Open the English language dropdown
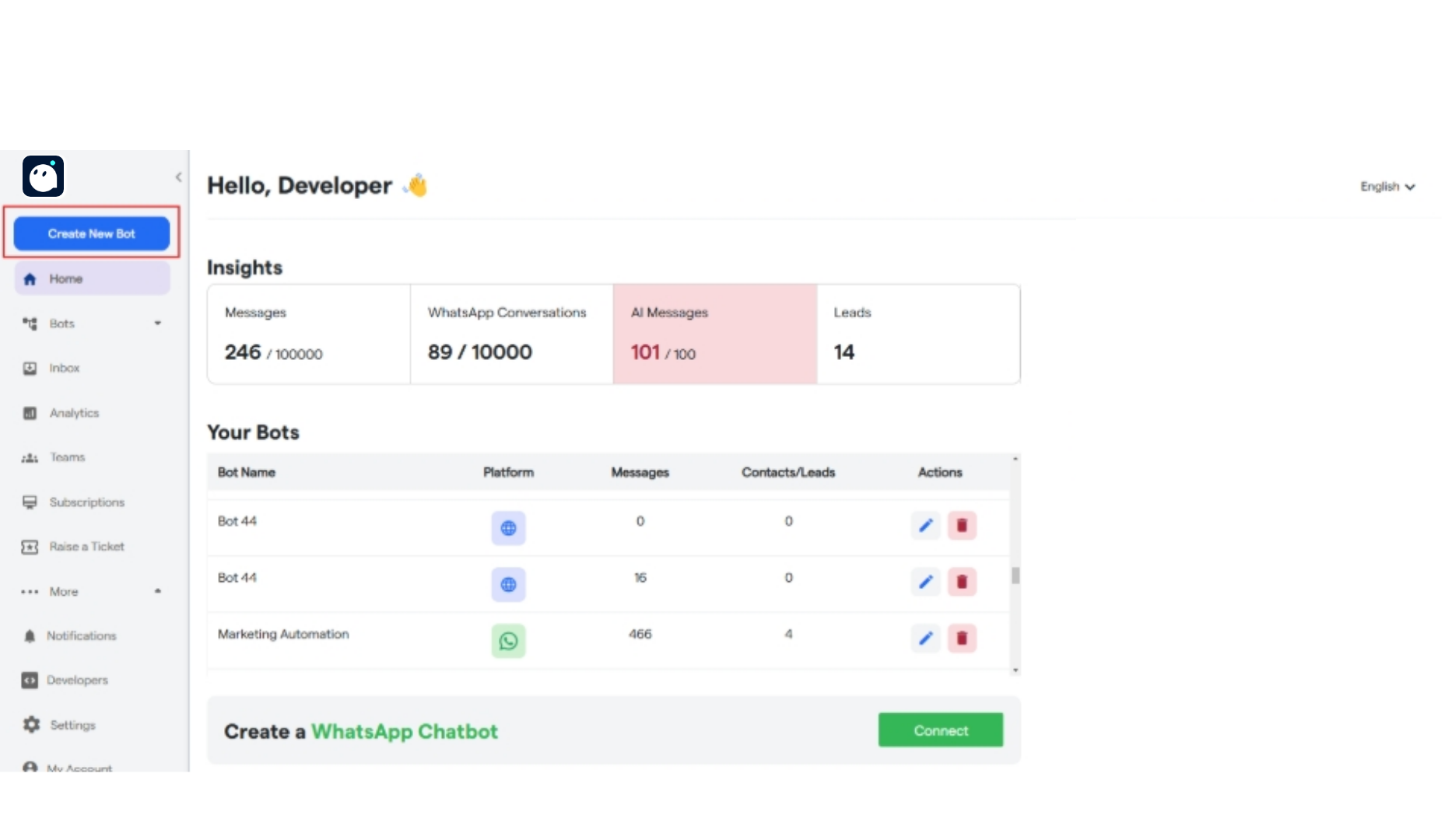This screenshot has width=1452, height=840. pos(1387,187)
